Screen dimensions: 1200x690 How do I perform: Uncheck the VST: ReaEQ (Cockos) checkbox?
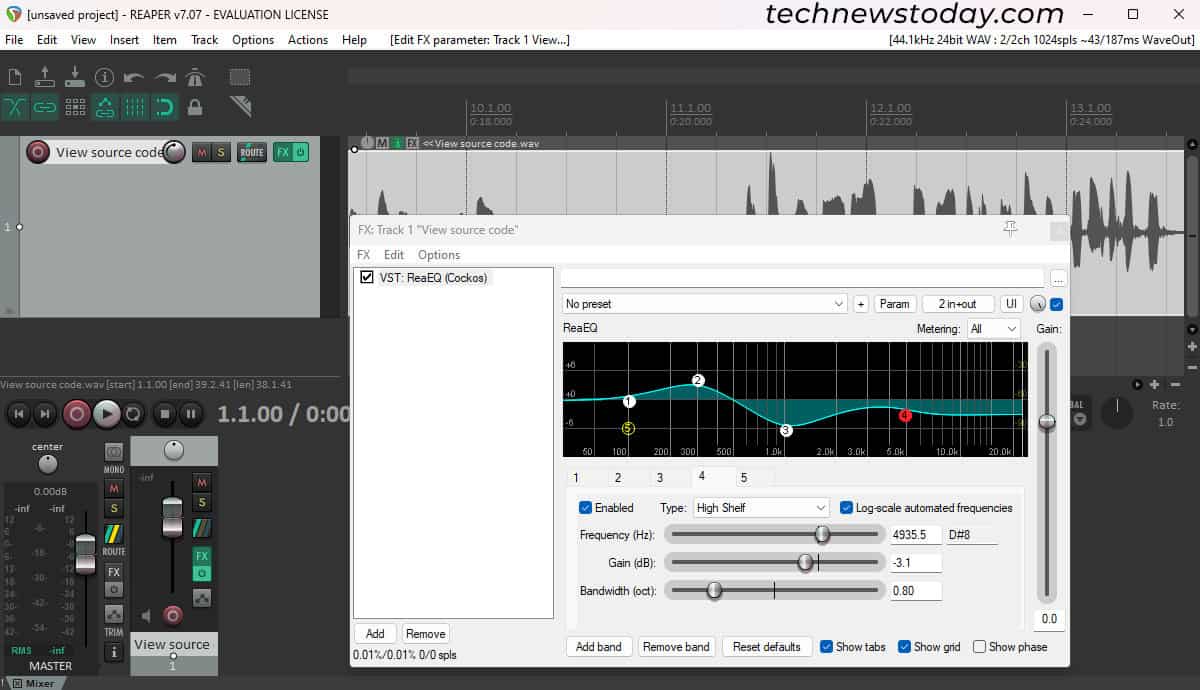point(366,278)
